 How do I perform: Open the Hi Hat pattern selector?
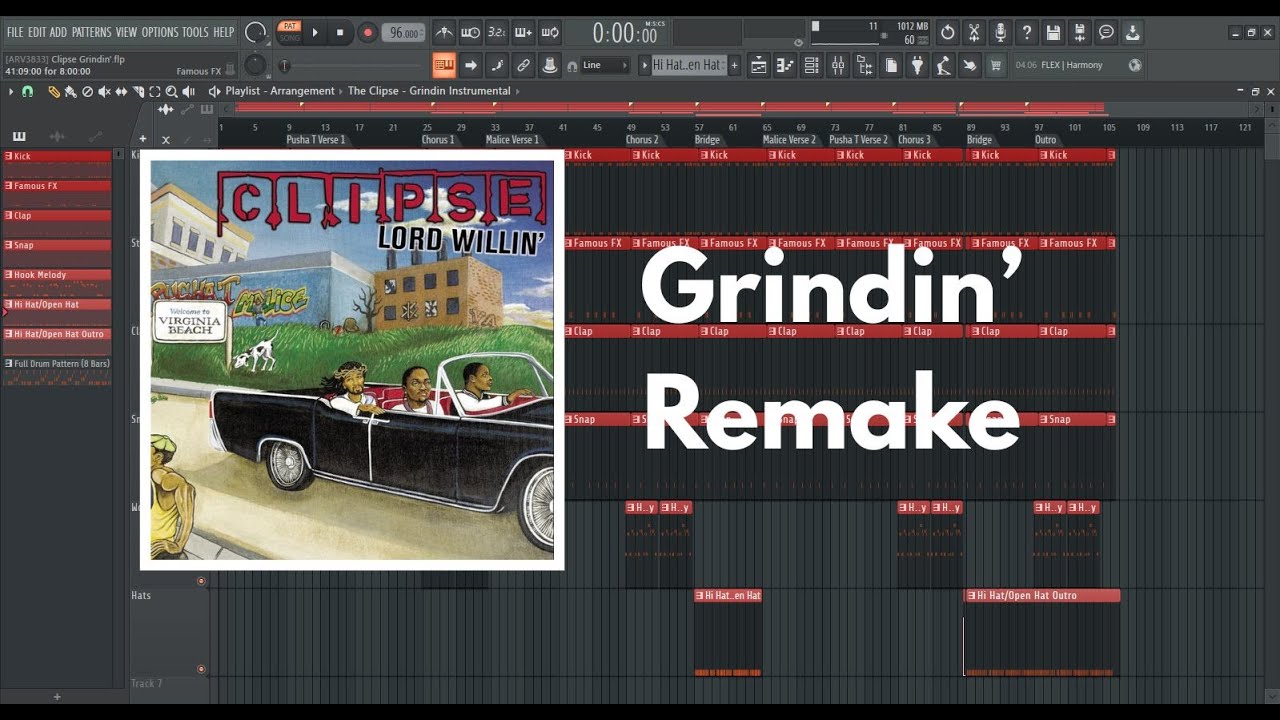click(687, 65)
